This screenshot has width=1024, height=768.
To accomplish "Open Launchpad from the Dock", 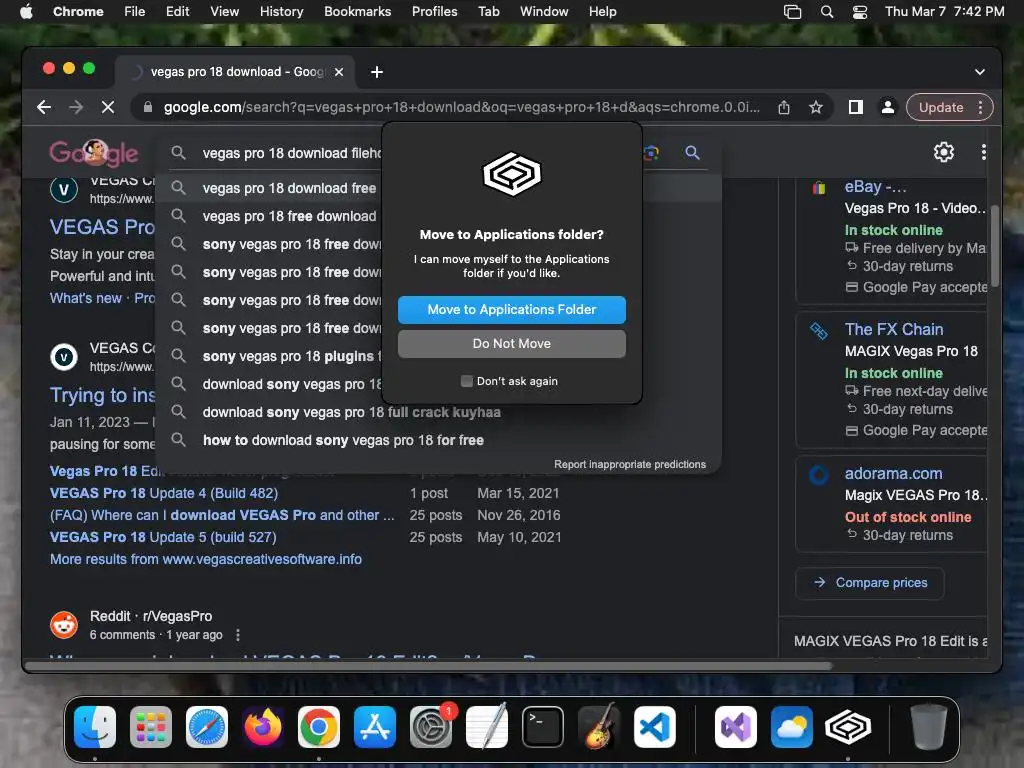I will coord(151,727).
